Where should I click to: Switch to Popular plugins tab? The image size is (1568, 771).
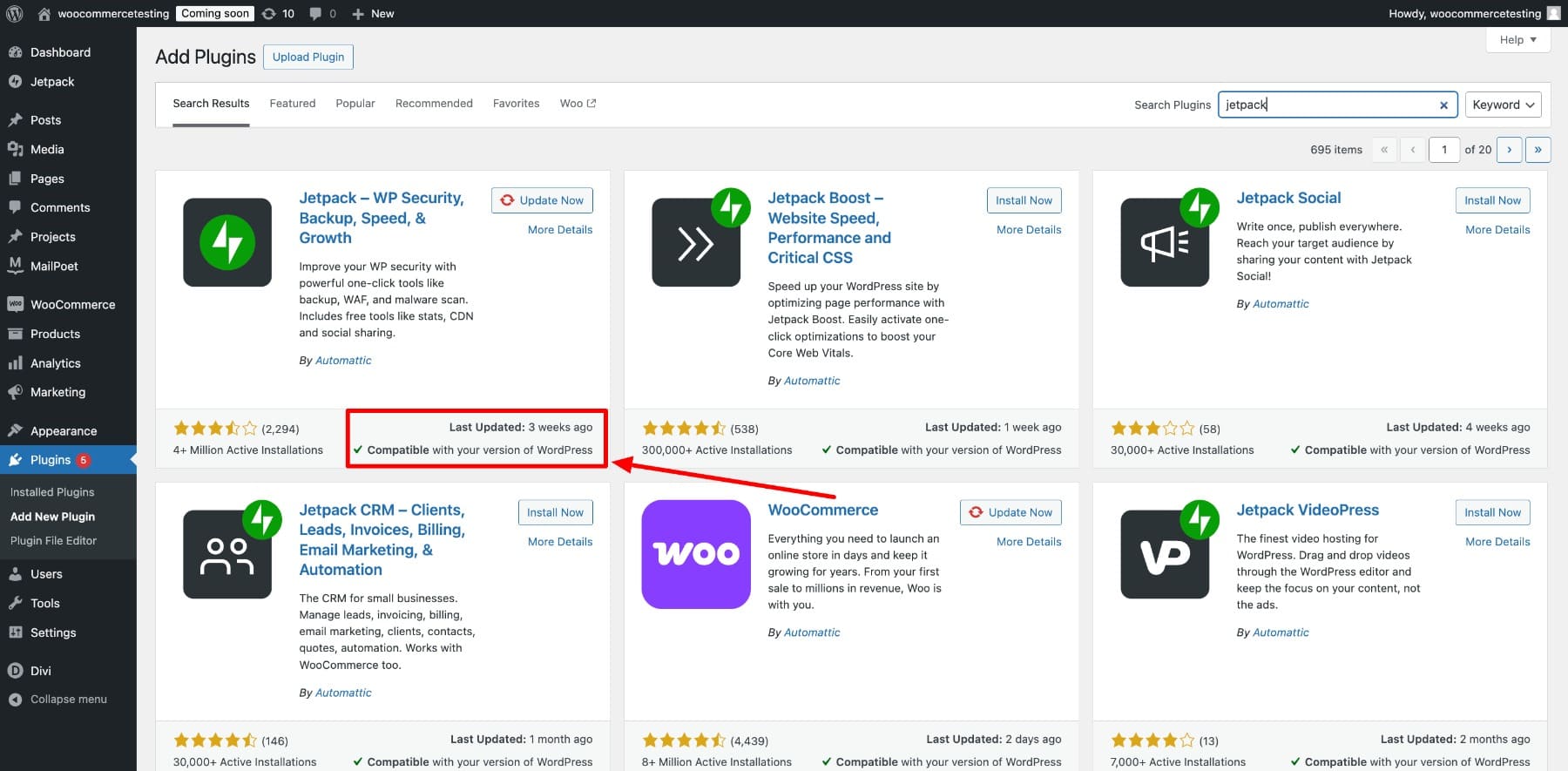[355, 104]
